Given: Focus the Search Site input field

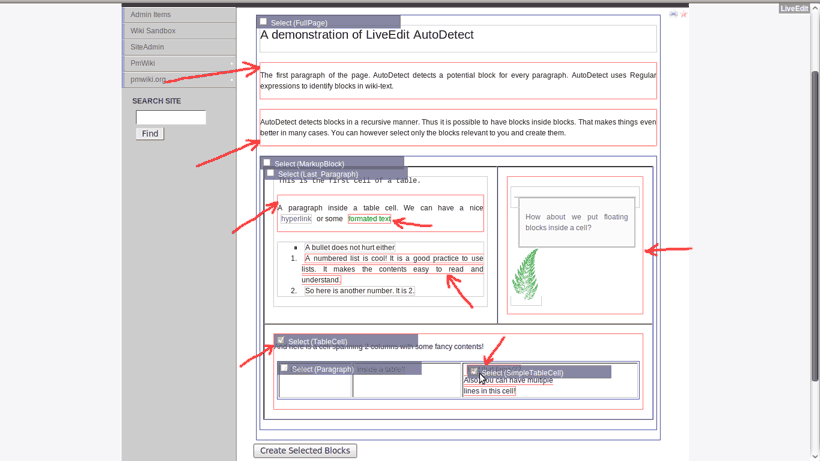Looking at the screenshot, I should coord(171,118).
